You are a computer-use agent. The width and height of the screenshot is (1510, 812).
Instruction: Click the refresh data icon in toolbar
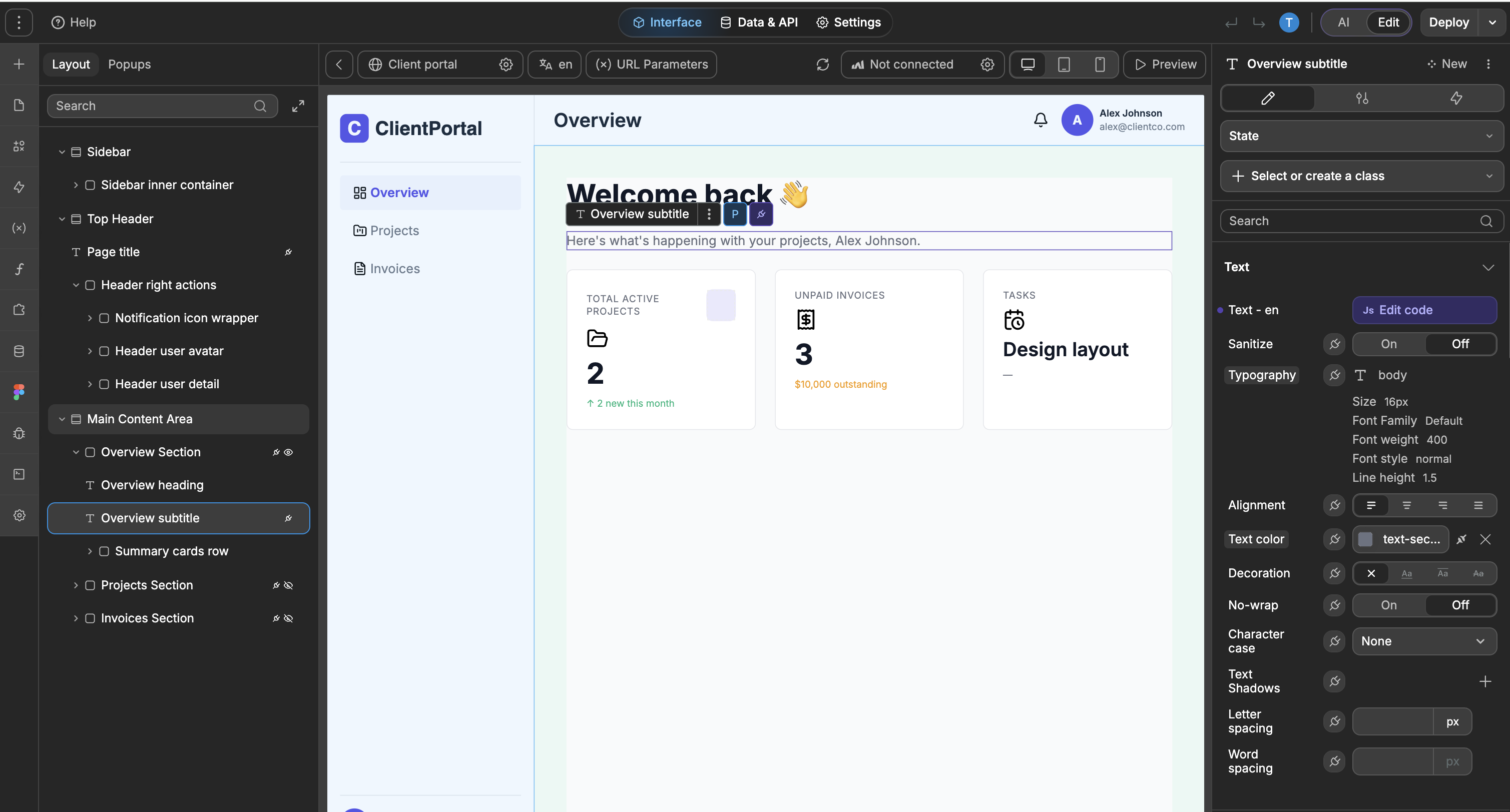[822, 65]
